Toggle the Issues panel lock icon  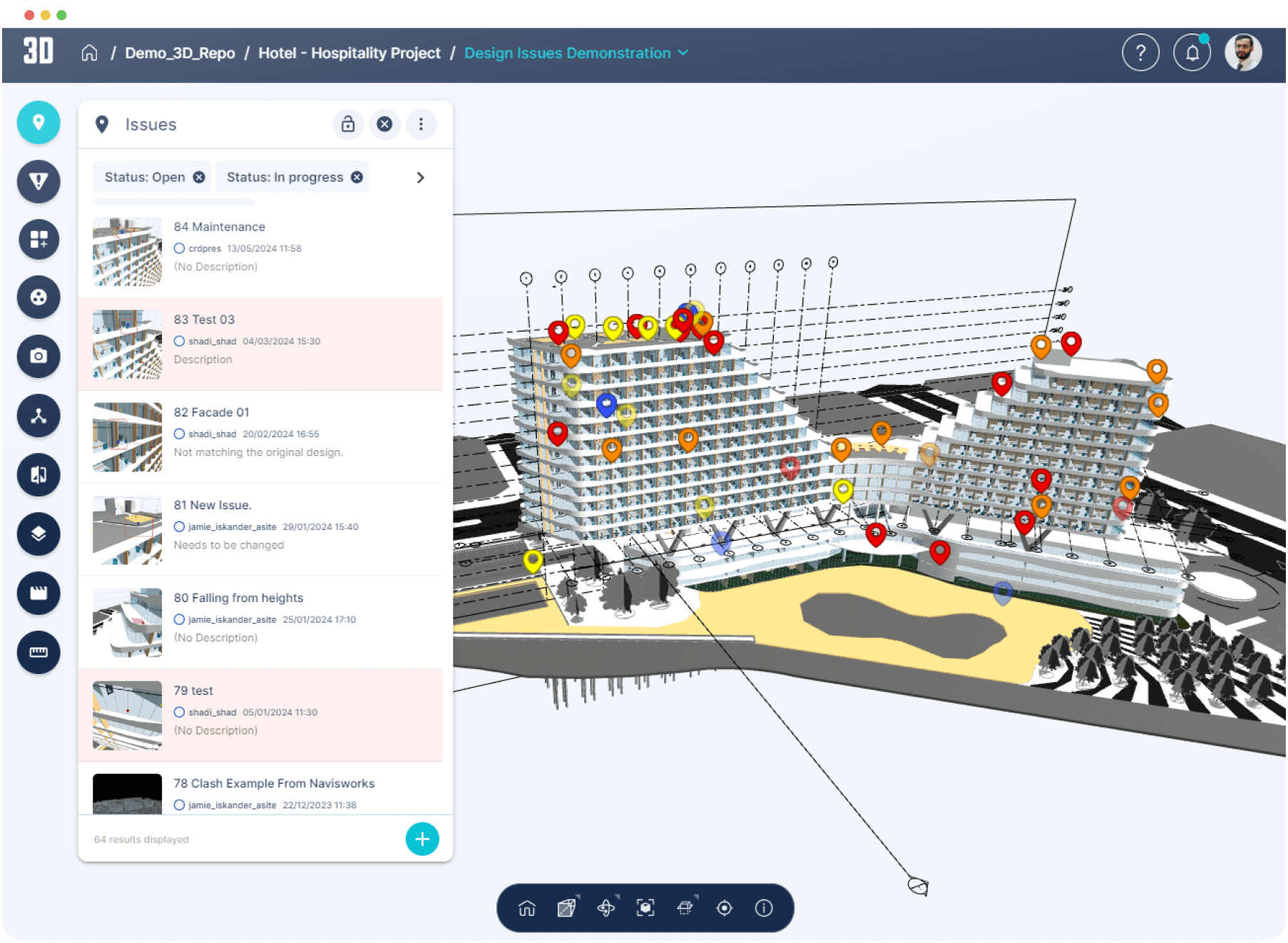point(348,124)
